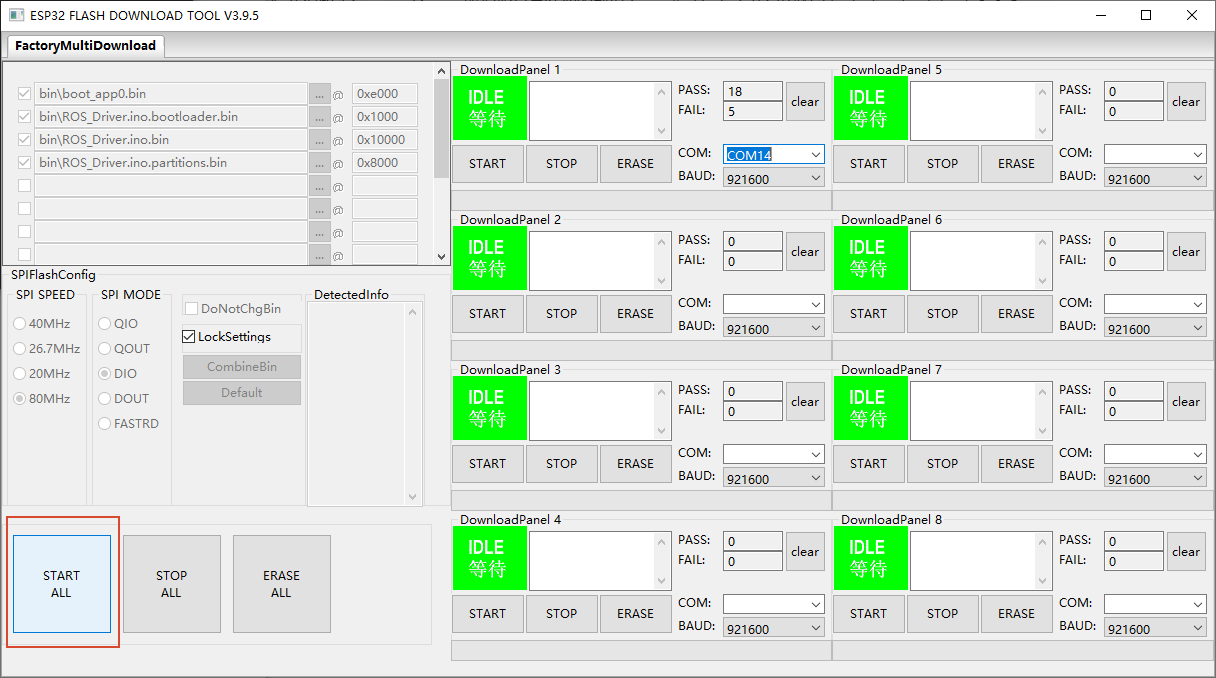The height and width of the screenshot is (678, 1216).
Task: Click the 0x10000 address field
Action: pos(385,140)
